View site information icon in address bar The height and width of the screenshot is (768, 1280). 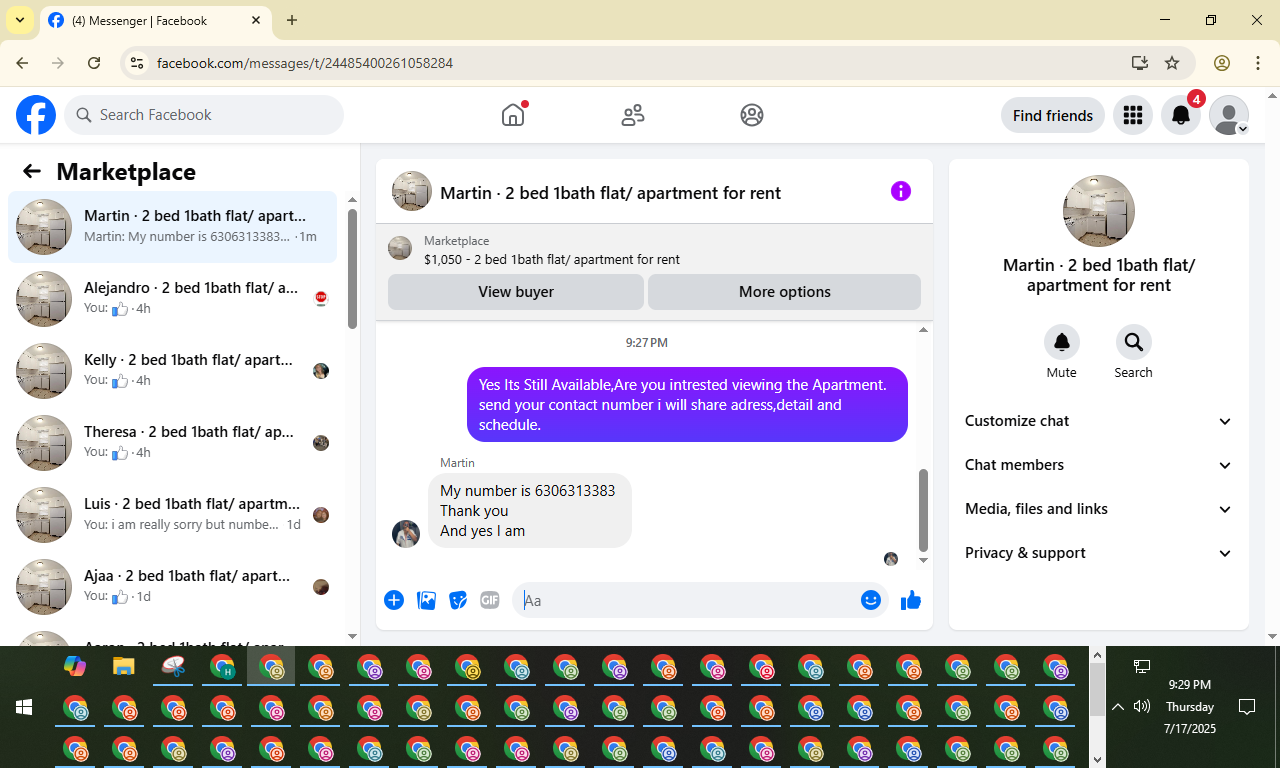(138, 63)
